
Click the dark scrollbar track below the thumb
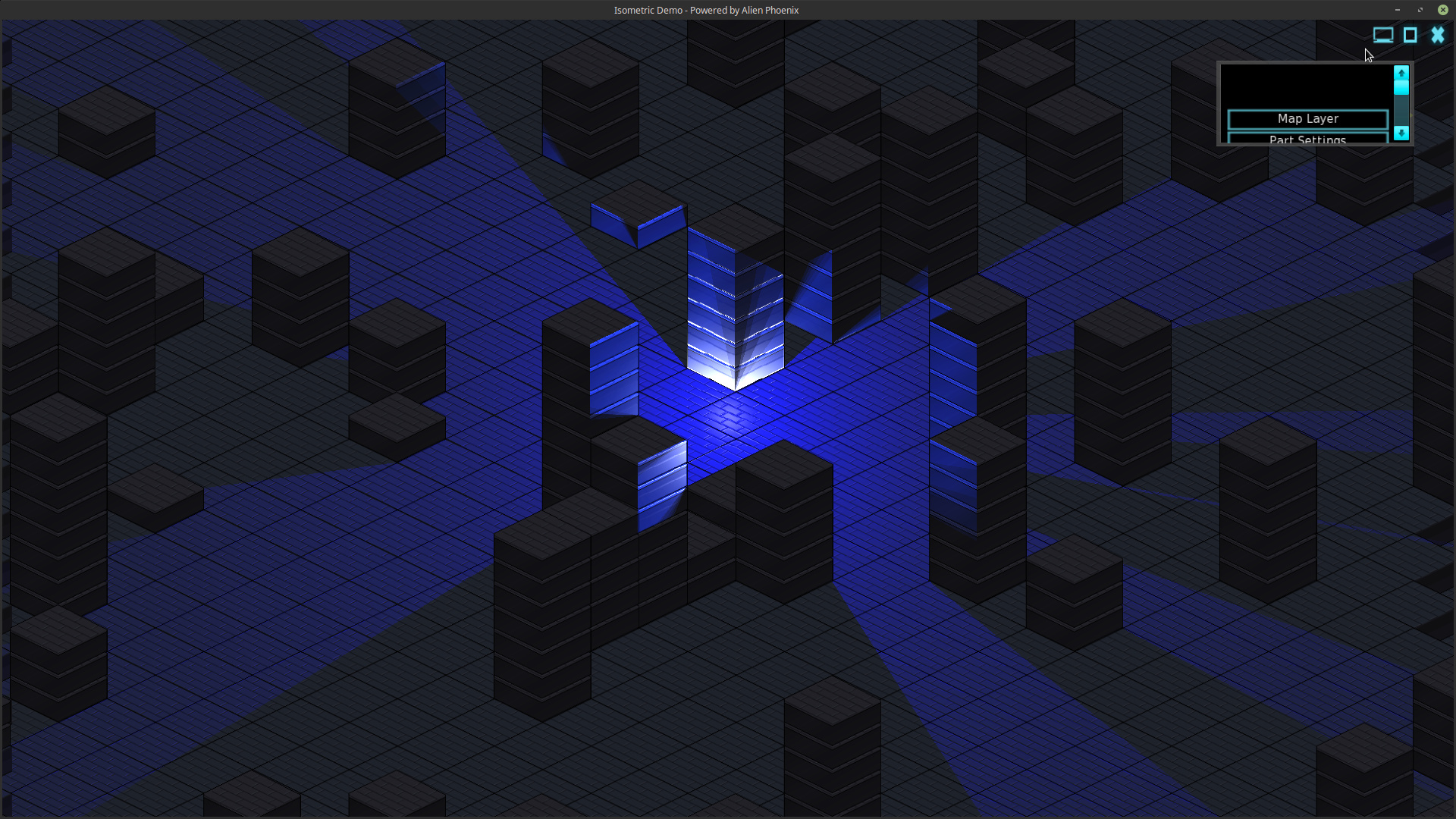click(x=1401, y=110)
